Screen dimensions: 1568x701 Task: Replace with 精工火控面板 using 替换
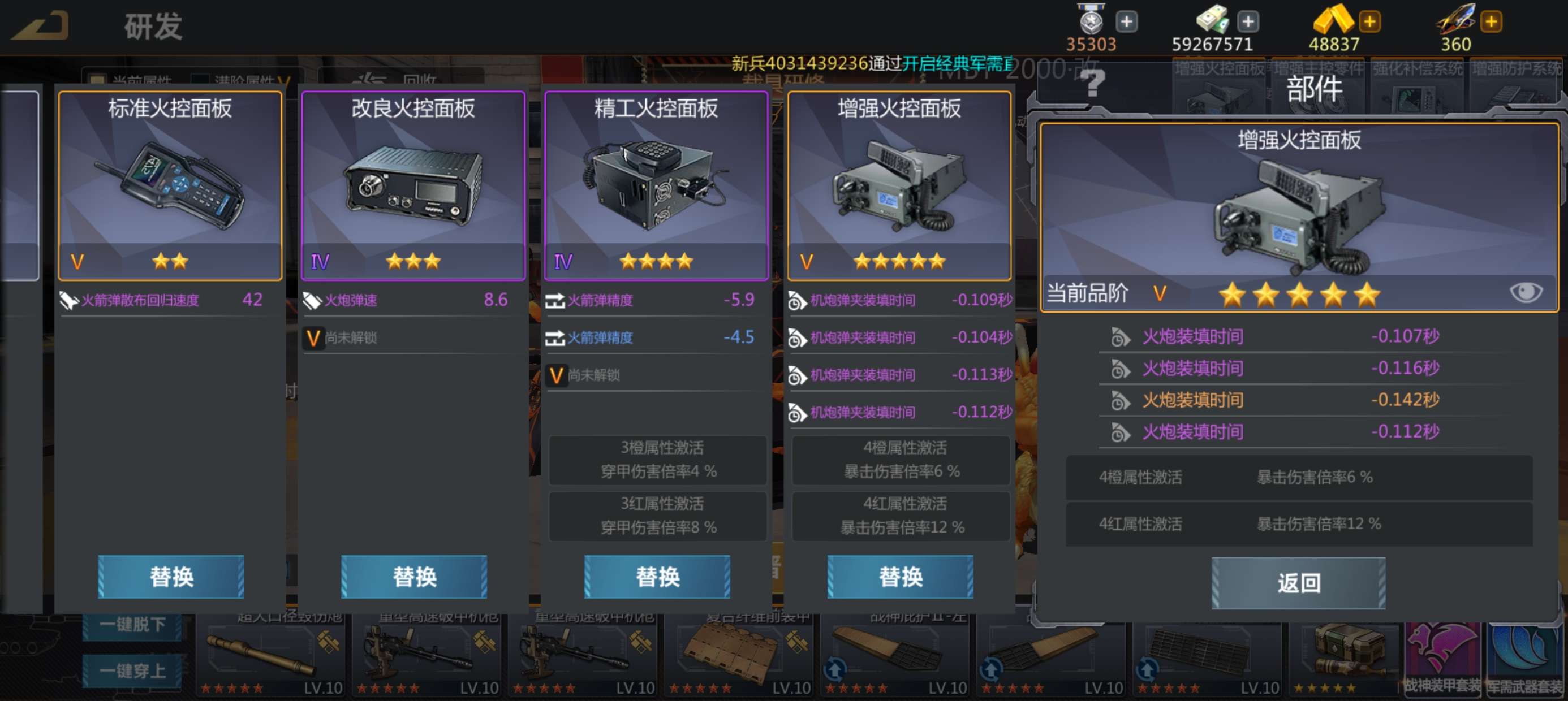coord(657,576)
